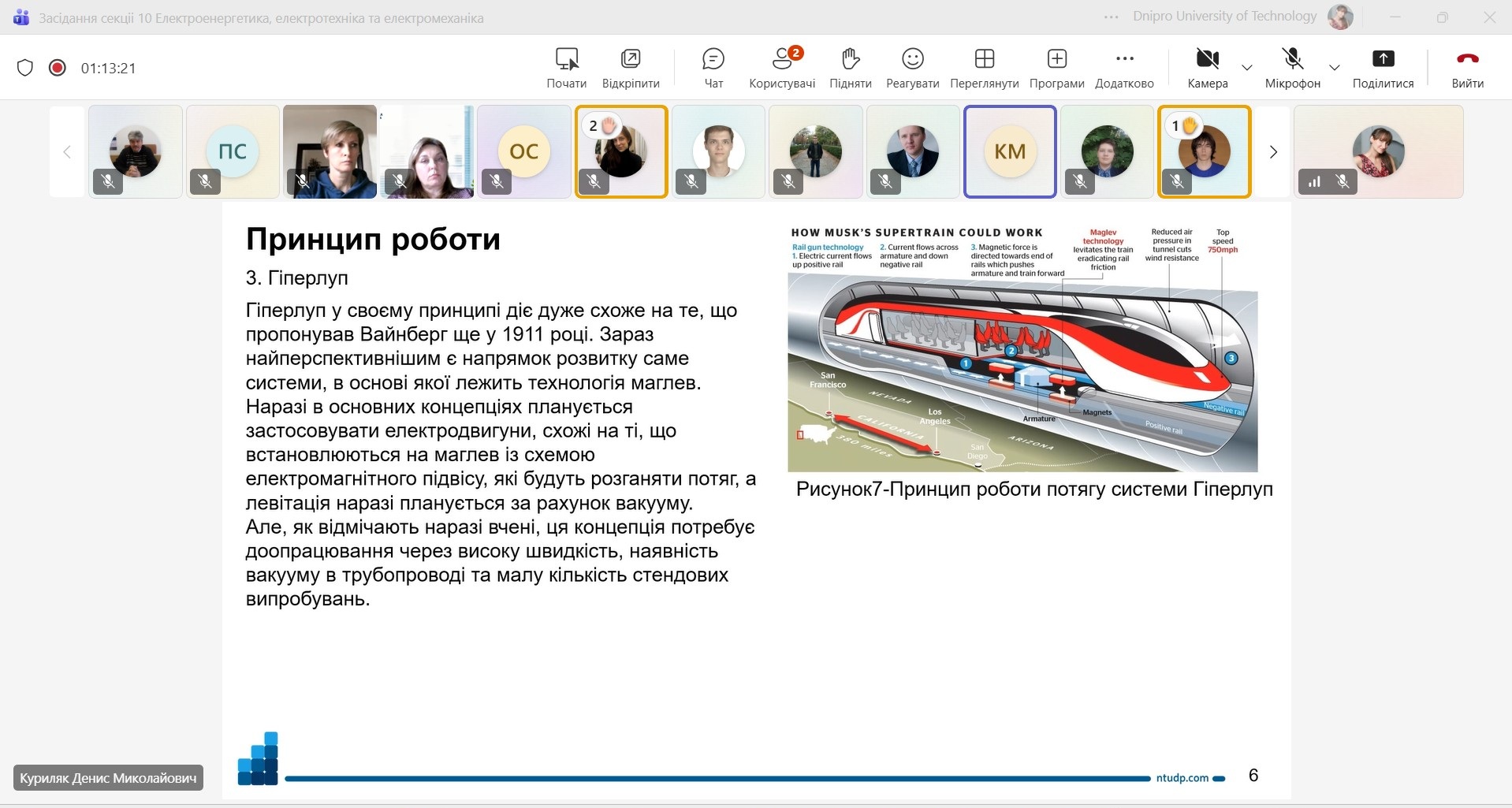This screenshot has width=1512, height=808.
Task: Open title bar ellipsis settings menu
Action: pos(1112,17)
